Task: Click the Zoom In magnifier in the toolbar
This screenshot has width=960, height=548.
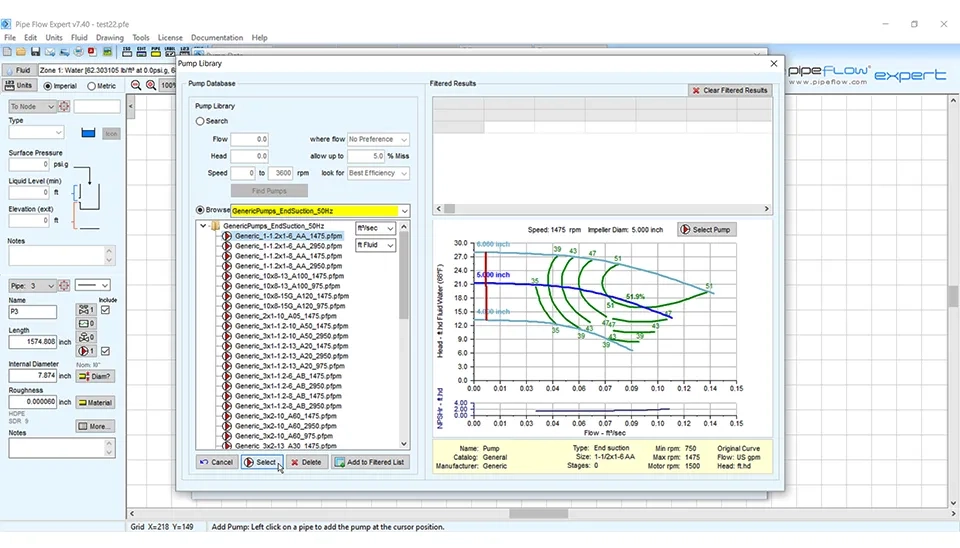Action: coord(151,86)
